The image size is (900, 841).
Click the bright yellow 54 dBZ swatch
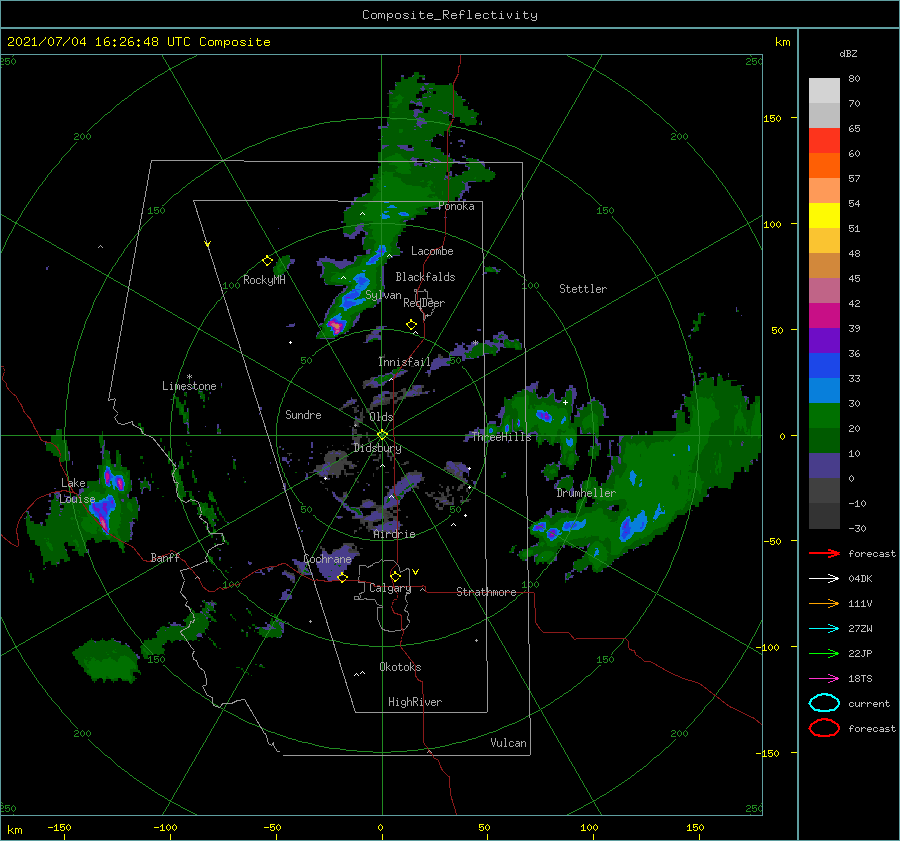(x=824, y=215)
